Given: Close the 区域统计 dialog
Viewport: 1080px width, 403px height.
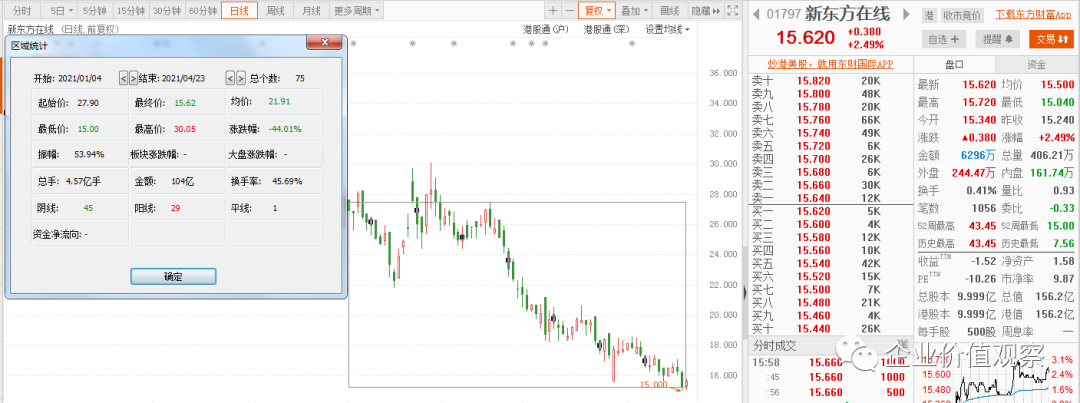Looking at the screenshot, I should [324, 43].
